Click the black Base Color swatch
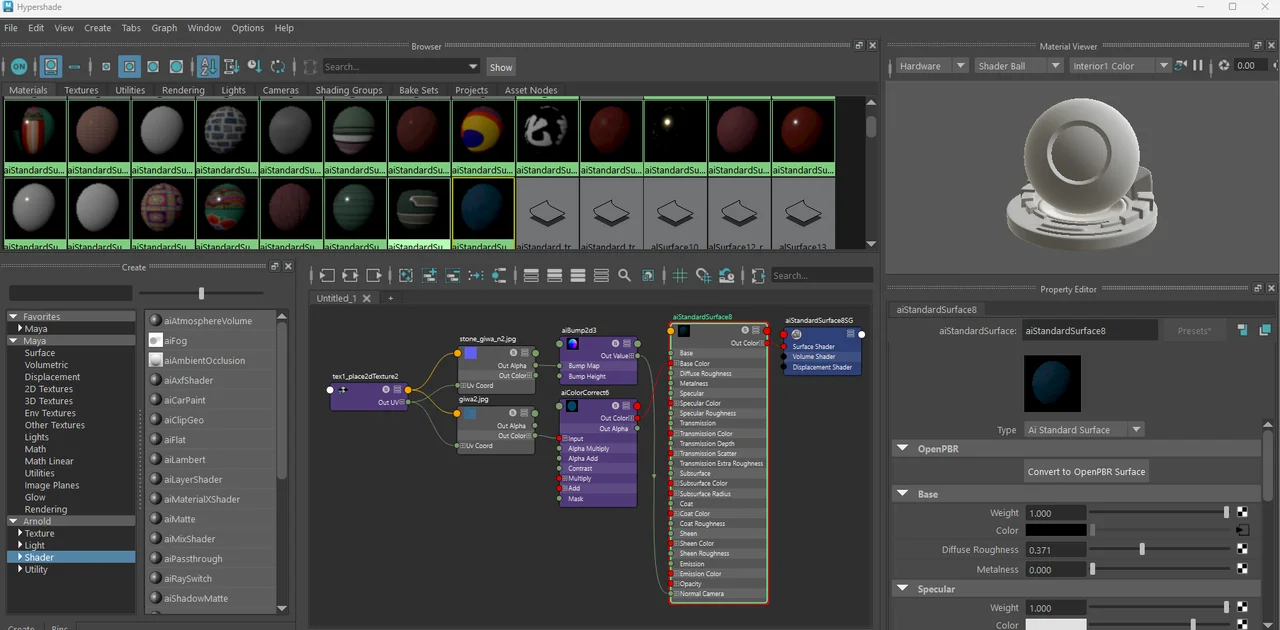The image size is (1280, 630). [1055, 531]
